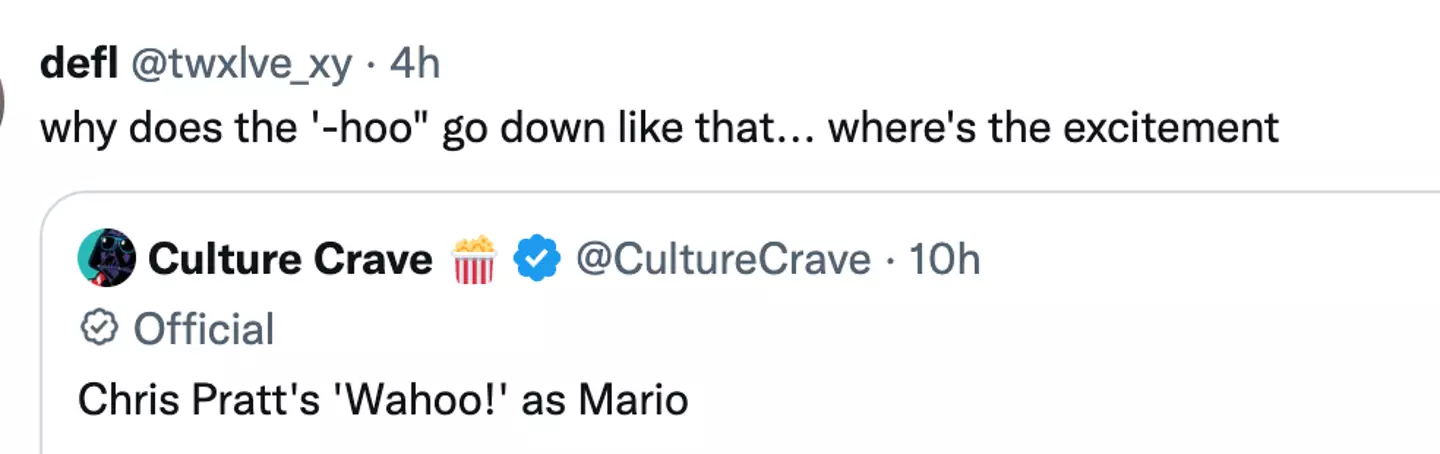
Task: Open the 4h tweet timestamp
Action: coord(415,66)
